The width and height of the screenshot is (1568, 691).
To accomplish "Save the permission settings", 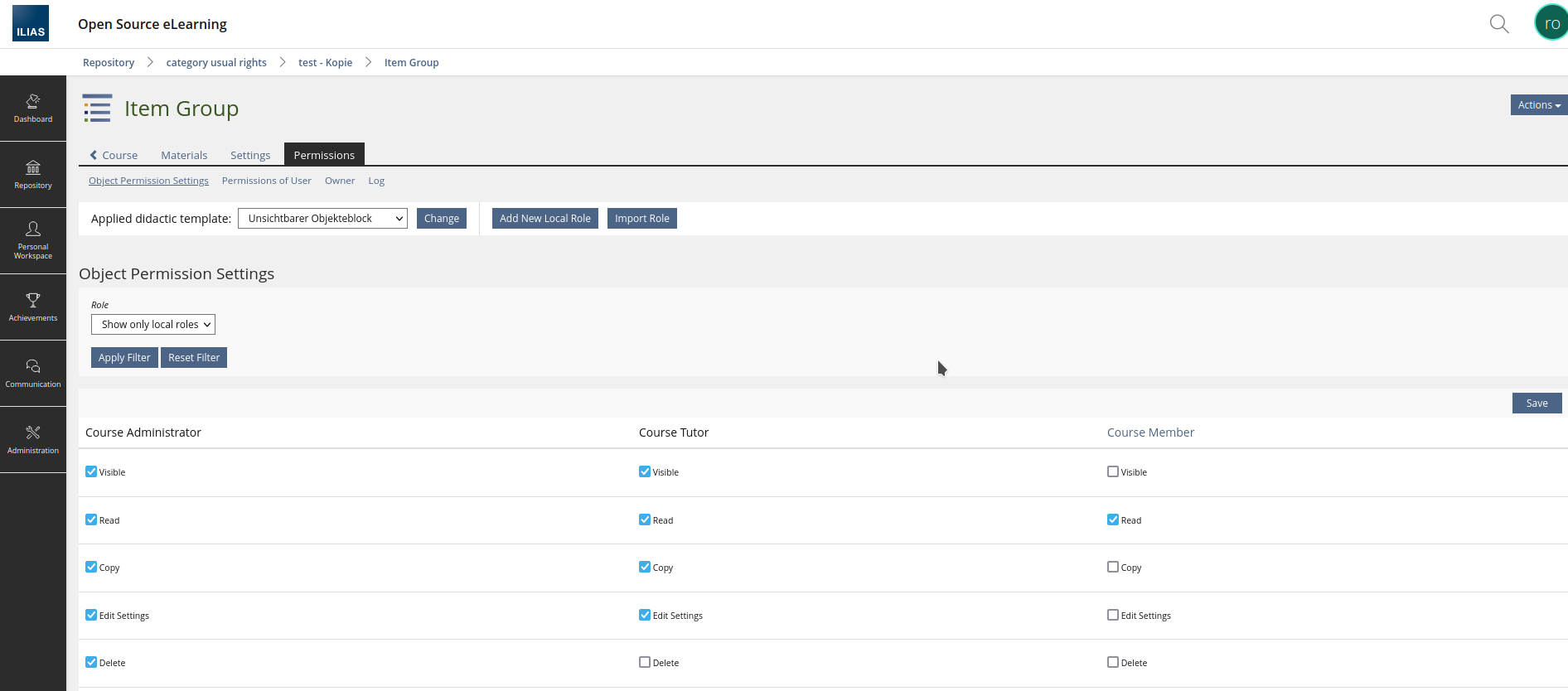I will pyautogui.click(x=1537, y=403).
